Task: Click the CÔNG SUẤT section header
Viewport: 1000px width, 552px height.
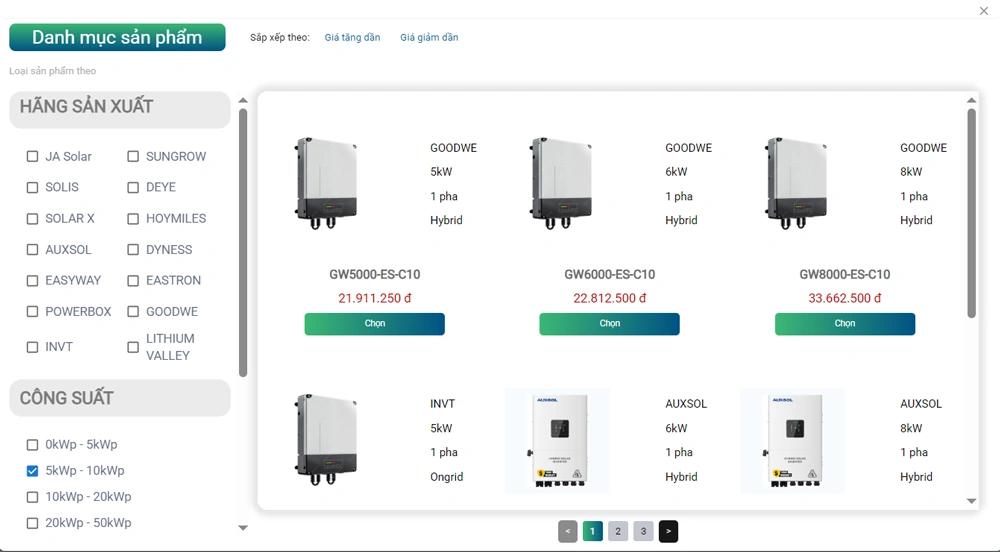Action: [120, 398]
